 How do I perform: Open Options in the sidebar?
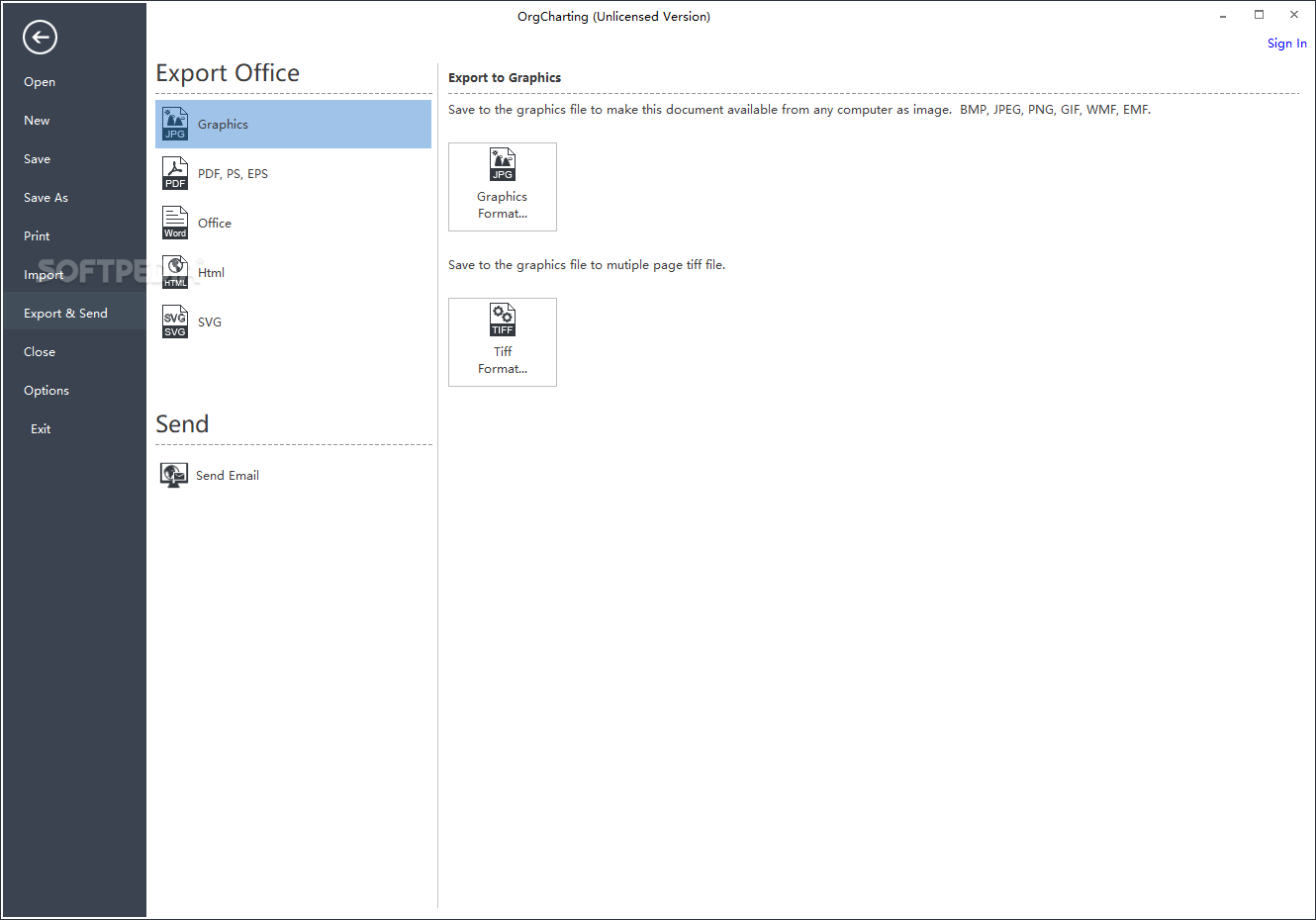click(47, 391)
